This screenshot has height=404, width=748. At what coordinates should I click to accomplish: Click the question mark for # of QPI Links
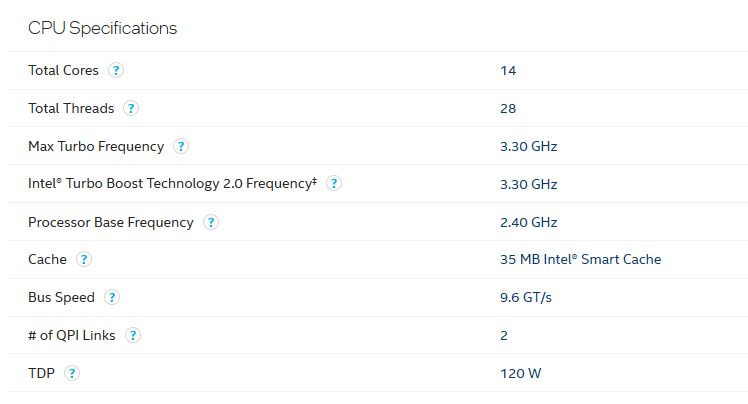click(x=133, y=335)
